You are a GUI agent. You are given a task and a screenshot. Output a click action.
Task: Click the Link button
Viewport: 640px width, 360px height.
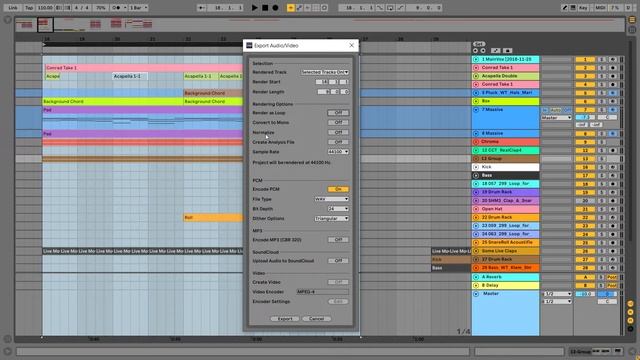coord(13,8)
